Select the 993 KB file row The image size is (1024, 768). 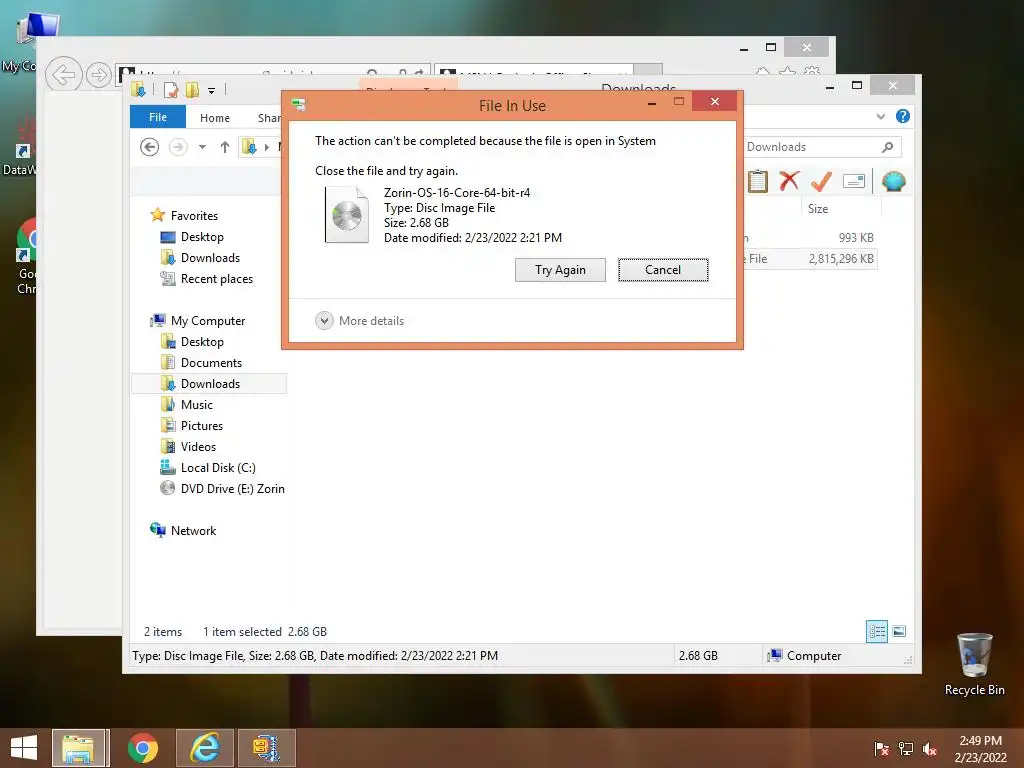[x=810, y=238]
